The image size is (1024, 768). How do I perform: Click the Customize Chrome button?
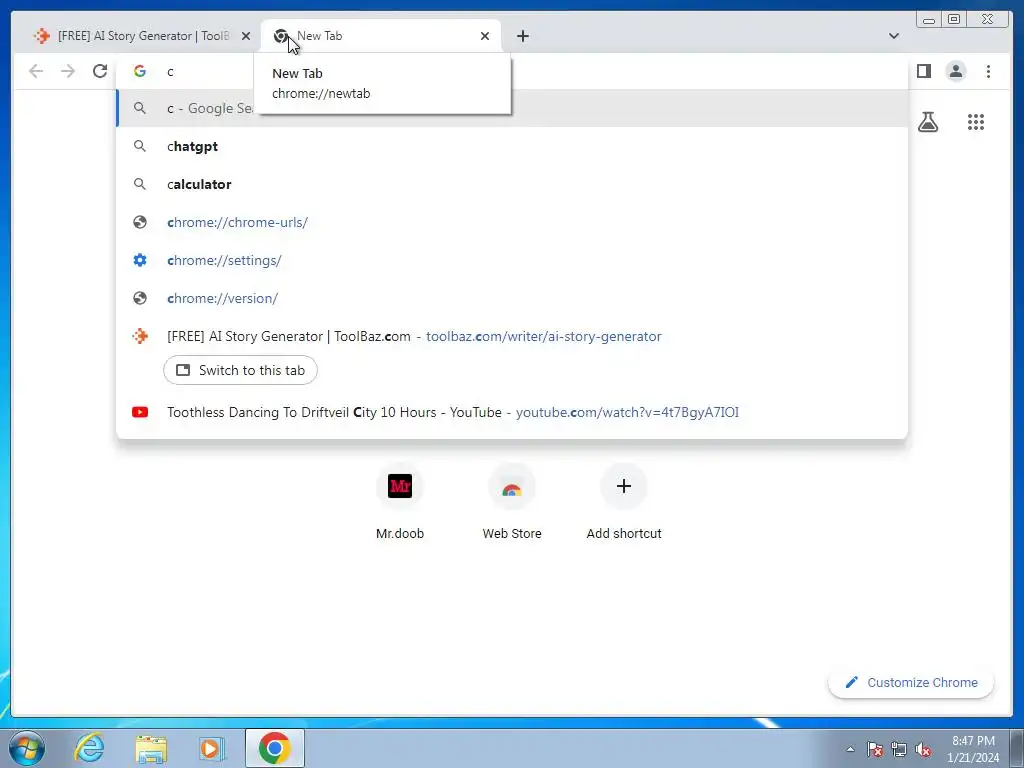coord(911,682)
